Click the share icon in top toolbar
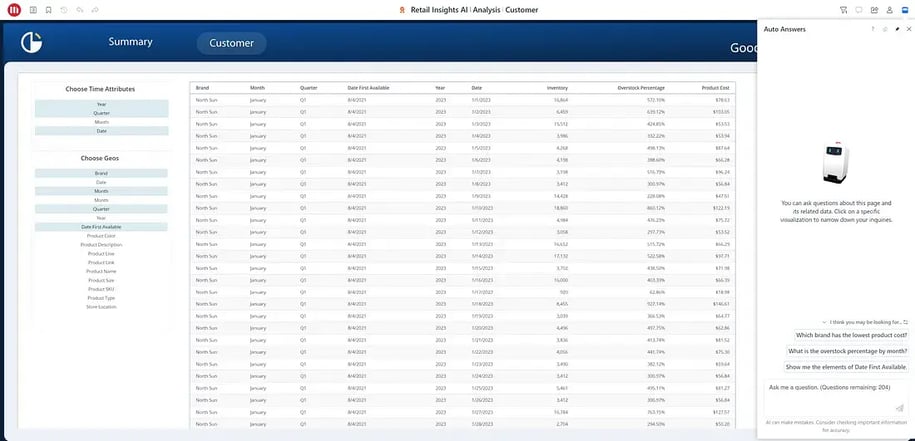 click(x=874, y=10)
